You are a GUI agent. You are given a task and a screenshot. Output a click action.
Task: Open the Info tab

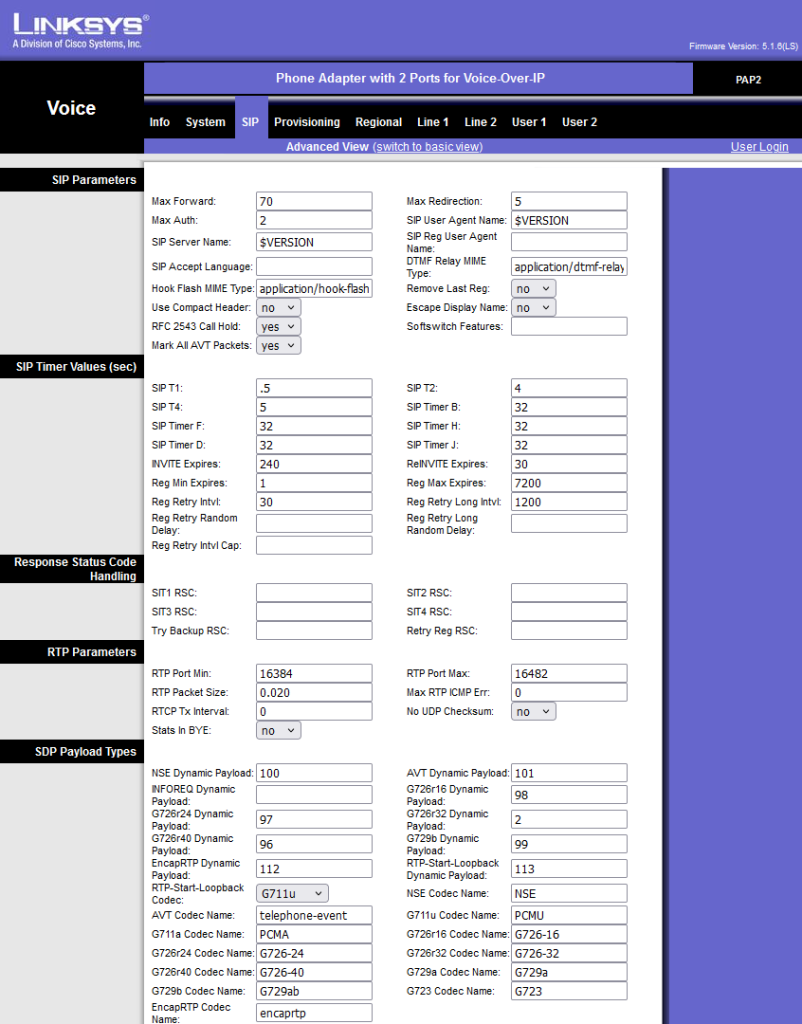point(159,122)
